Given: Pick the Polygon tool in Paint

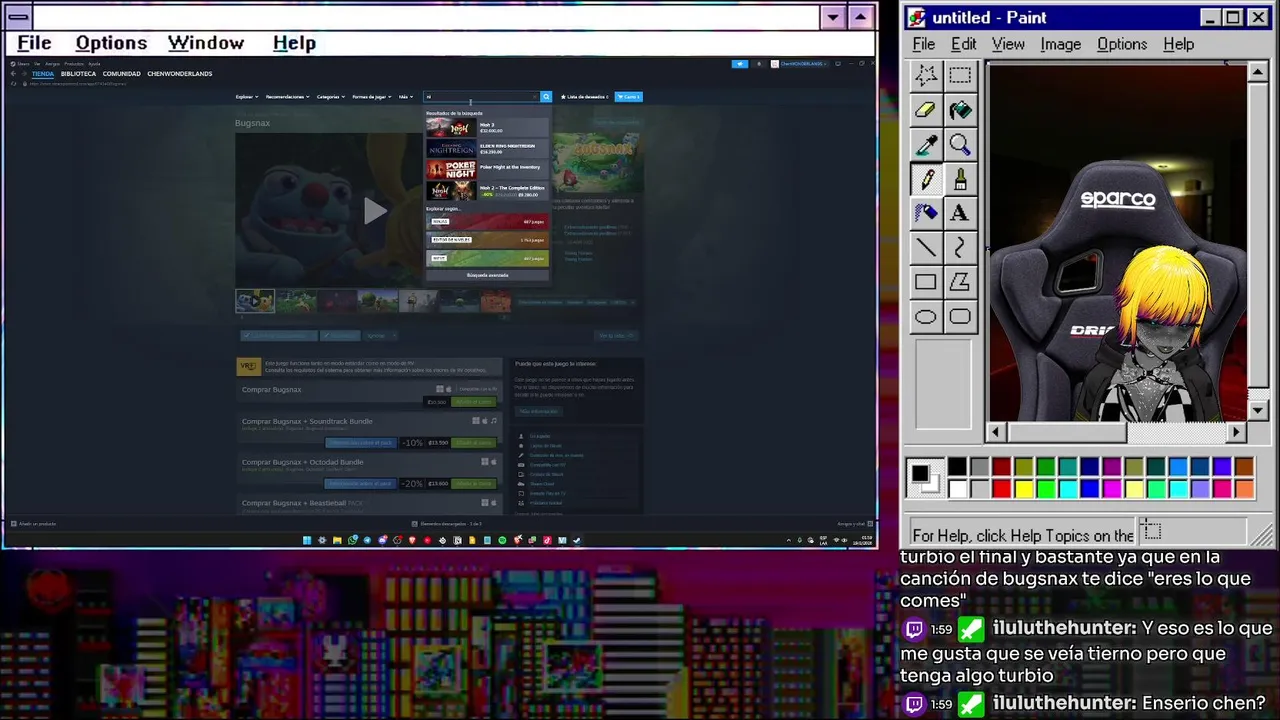Looking at the screenshot, I should coord(960,283).
